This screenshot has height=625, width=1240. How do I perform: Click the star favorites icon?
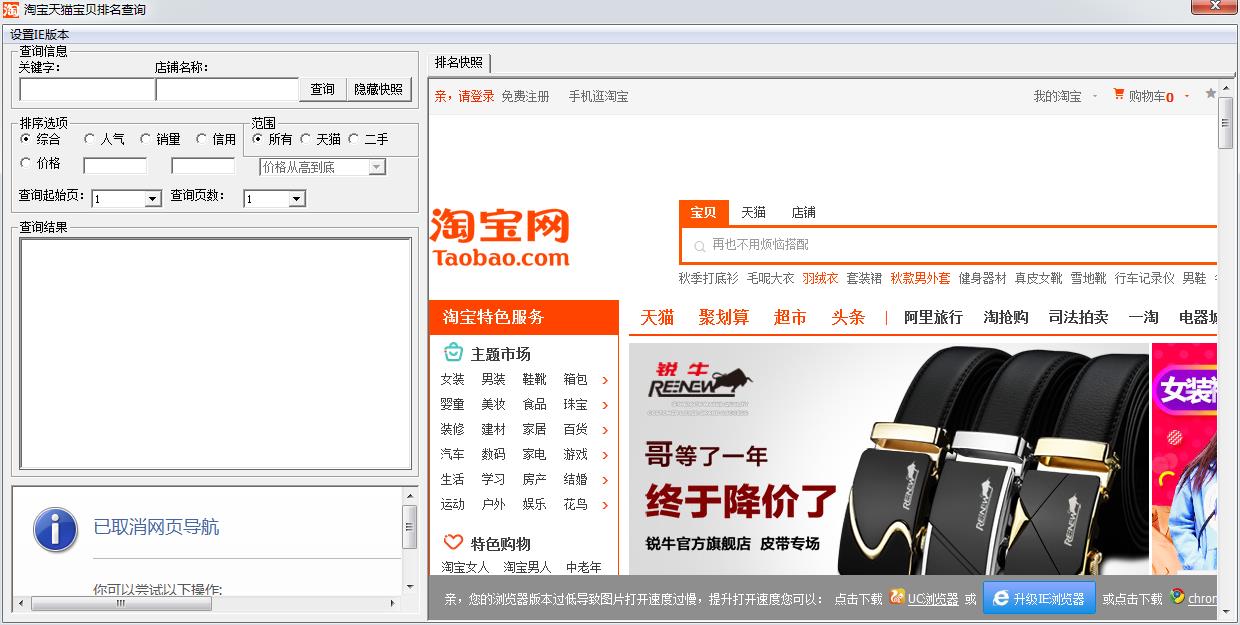(1211, 94)
